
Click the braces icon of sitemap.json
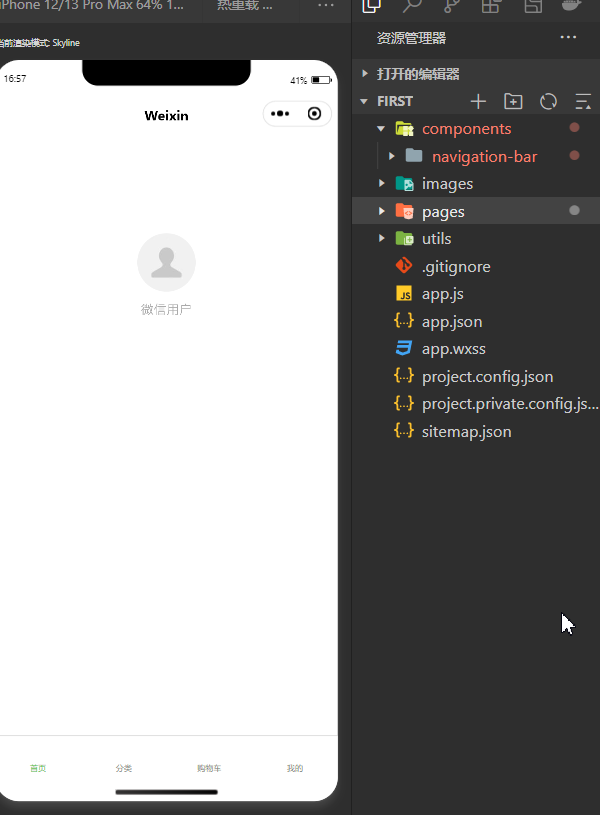tap(404, 430)
